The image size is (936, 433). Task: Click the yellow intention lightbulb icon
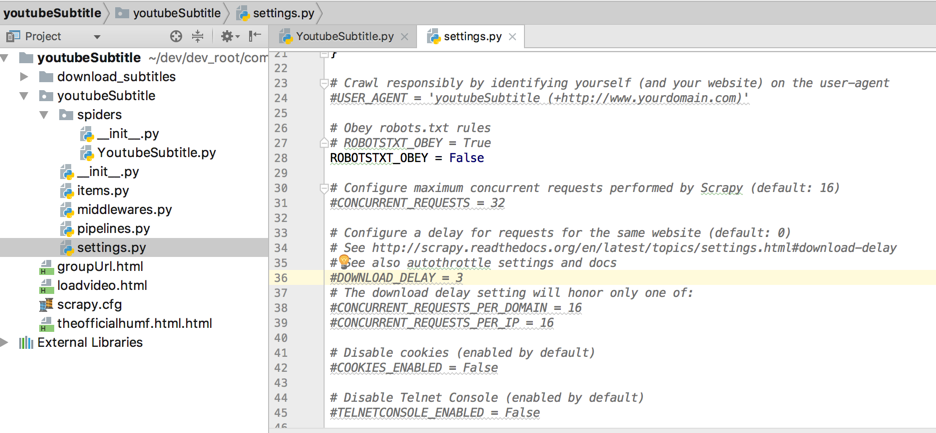[x=343, y=262]
